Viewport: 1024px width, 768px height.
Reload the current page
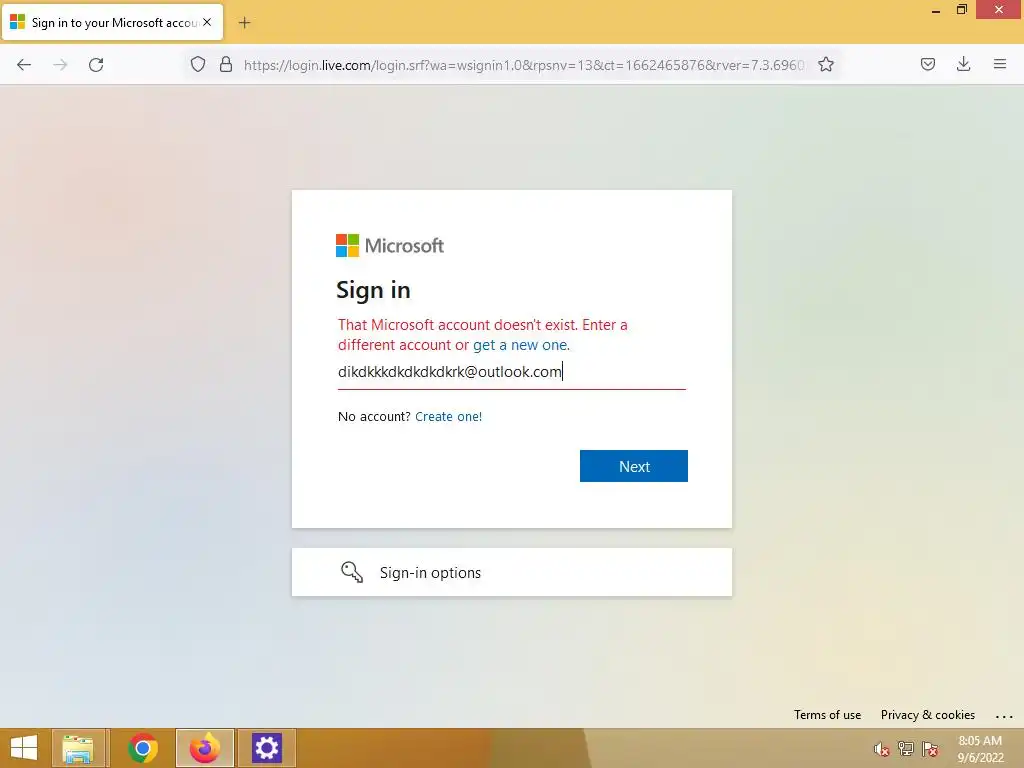coord(96,65)
